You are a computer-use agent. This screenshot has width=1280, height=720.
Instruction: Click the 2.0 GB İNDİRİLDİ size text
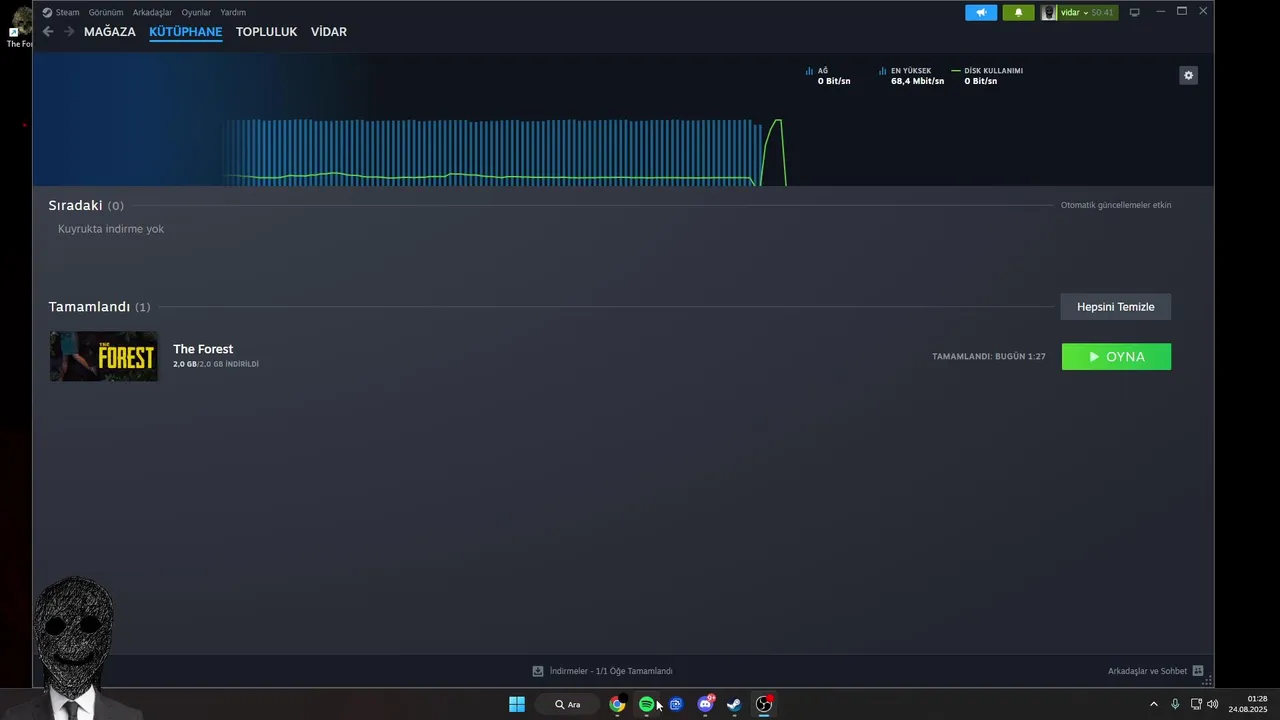coord(216,364)
